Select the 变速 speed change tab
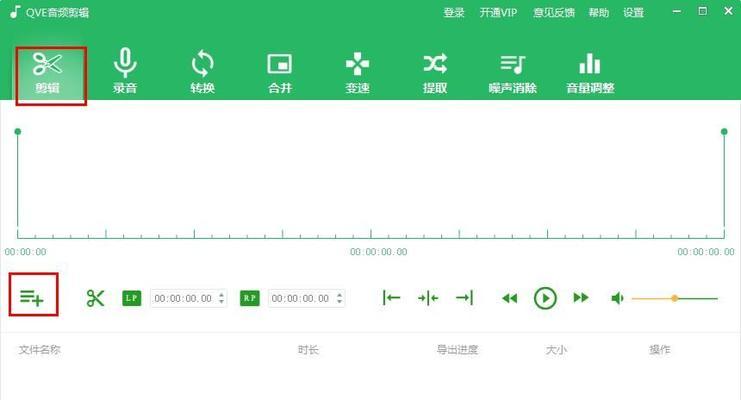 click(357, 72)
